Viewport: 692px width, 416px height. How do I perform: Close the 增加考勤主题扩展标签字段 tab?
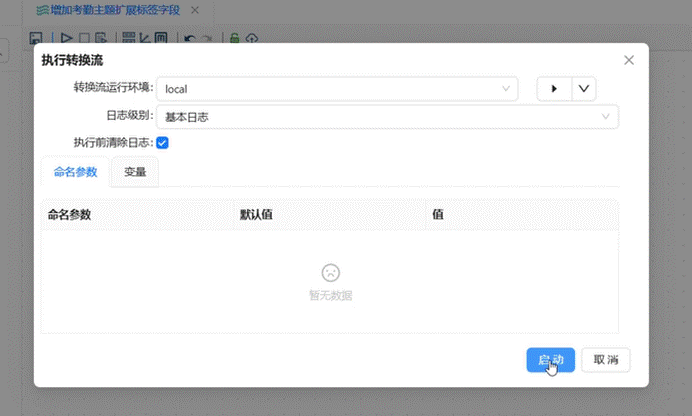(x=195, y=10)
